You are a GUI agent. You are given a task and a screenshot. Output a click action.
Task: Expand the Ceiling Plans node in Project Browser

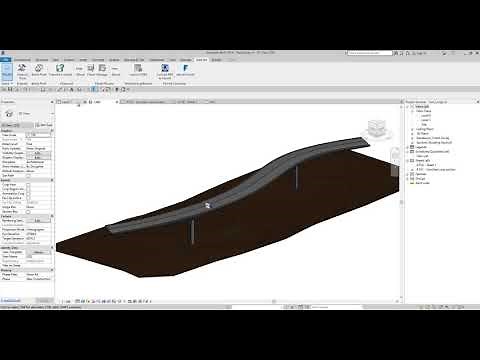(x=412, y=129)
